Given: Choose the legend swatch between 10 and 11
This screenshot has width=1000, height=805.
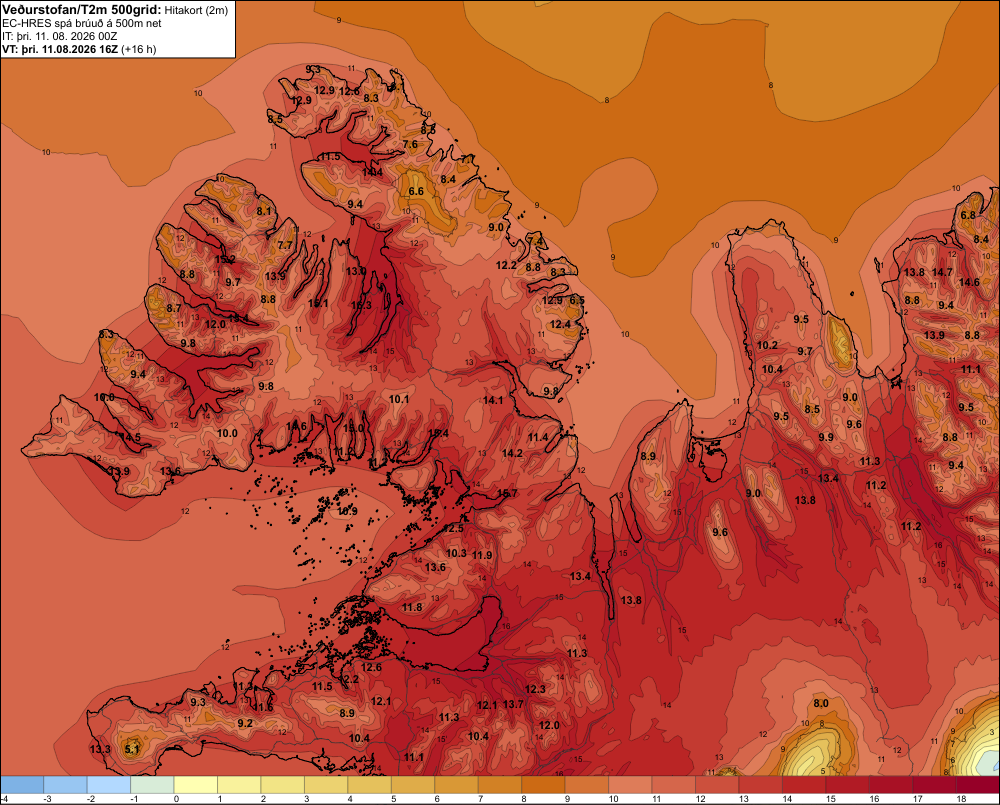Looking at the screenshot, I should (630, 785).
